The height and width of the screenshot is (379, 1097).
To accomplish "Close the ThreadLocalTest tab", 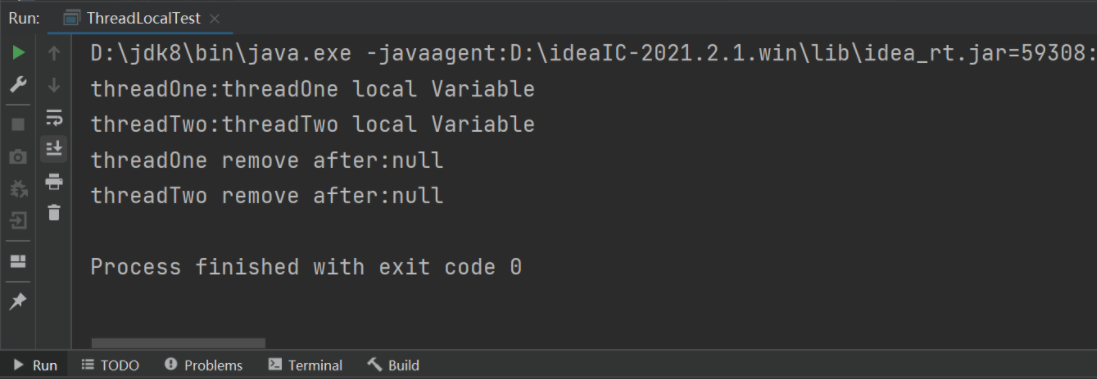I will click(216, 18).
